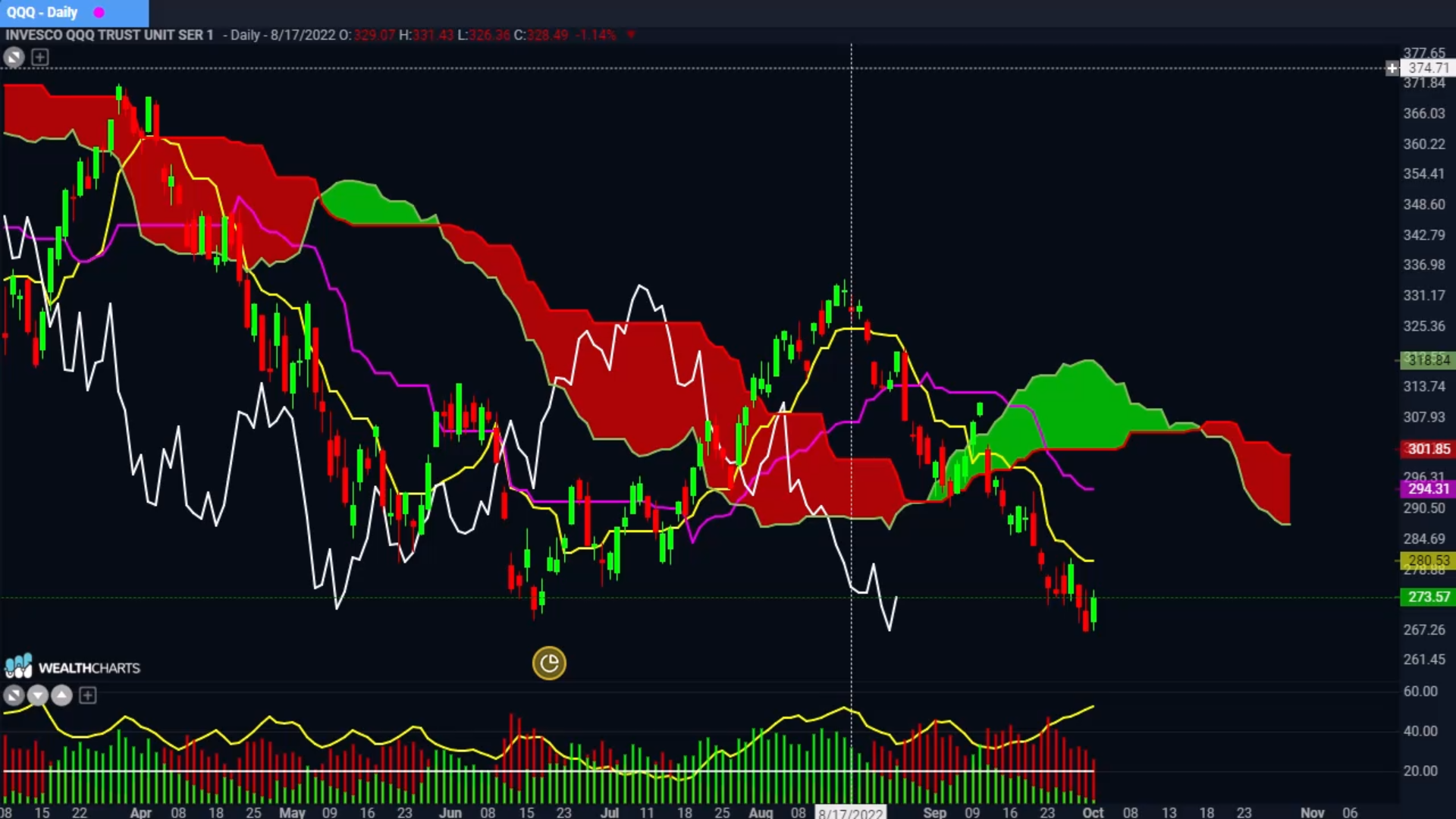
Task: Move indicator pane down with down arrow
Action: pyautogui.click(x=38, y=695)
